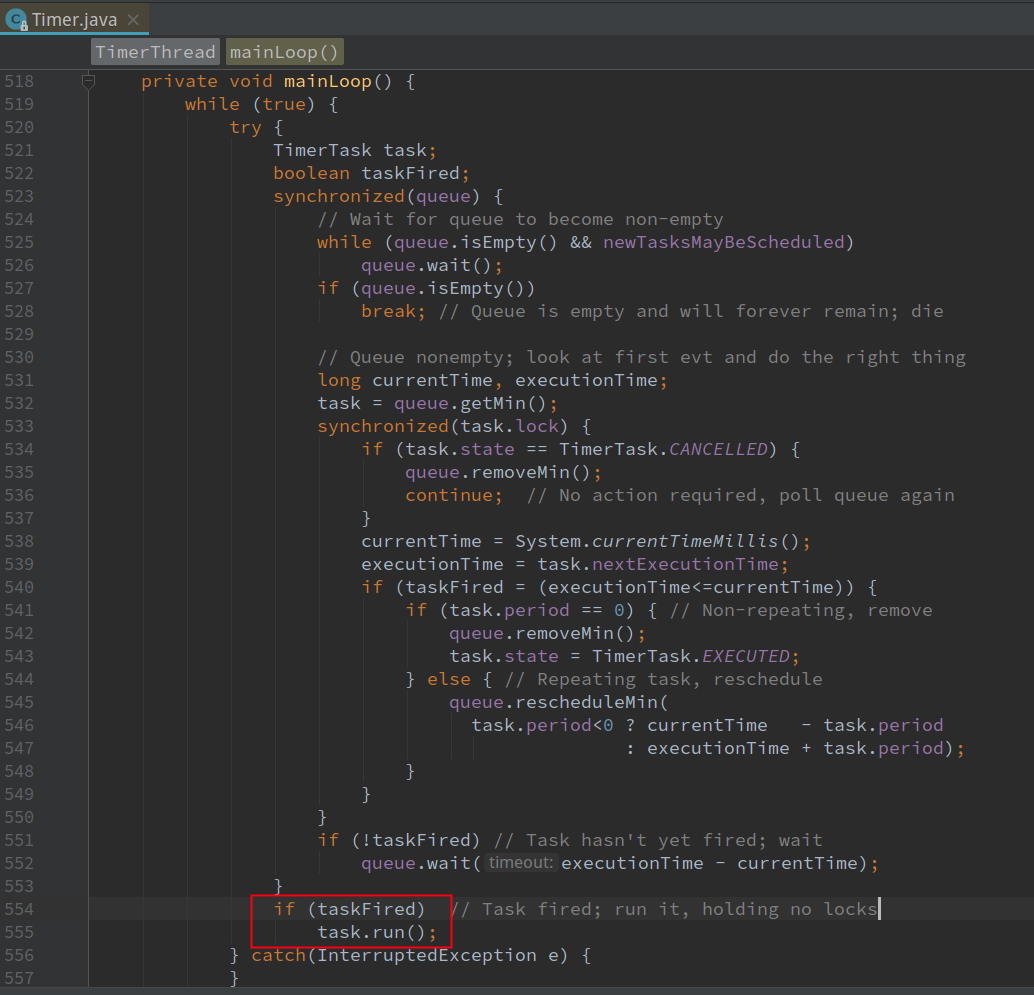
Task: Click line number 525 in the gutter
Action: tap(18, 242)
